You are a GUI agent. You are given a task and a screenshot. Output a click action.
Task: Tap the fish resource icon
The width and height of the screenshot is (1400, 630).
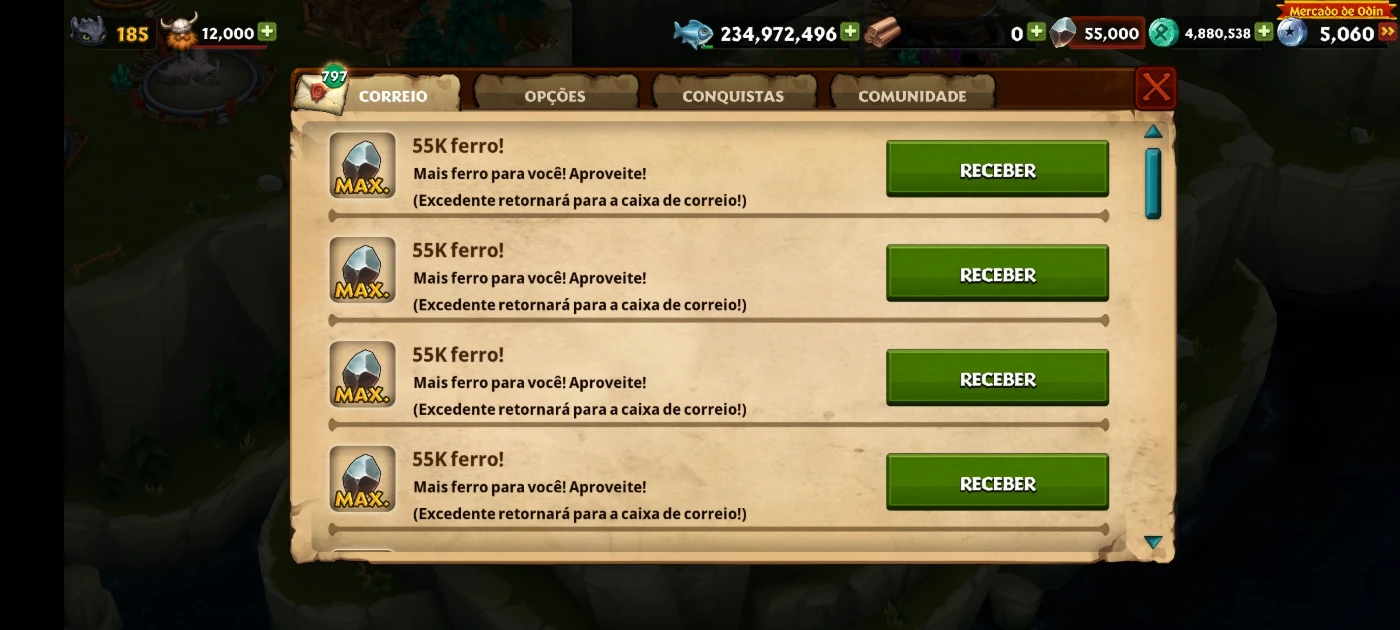point(693,33)
